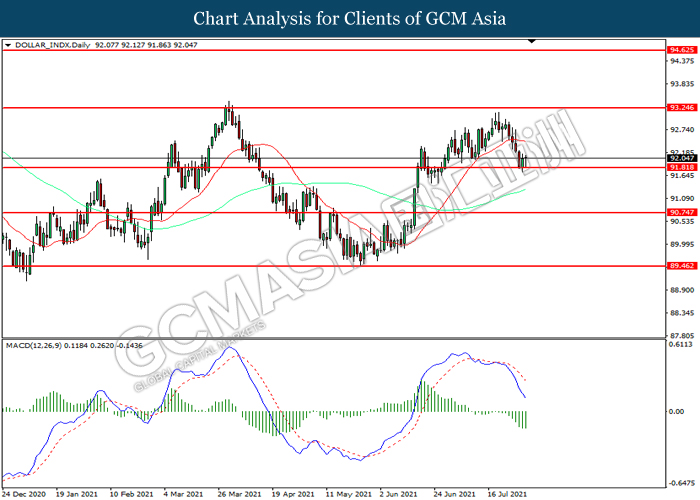Click the 2 Jun 2021 date label
700x500 pixels.
(x=399, y=494)
